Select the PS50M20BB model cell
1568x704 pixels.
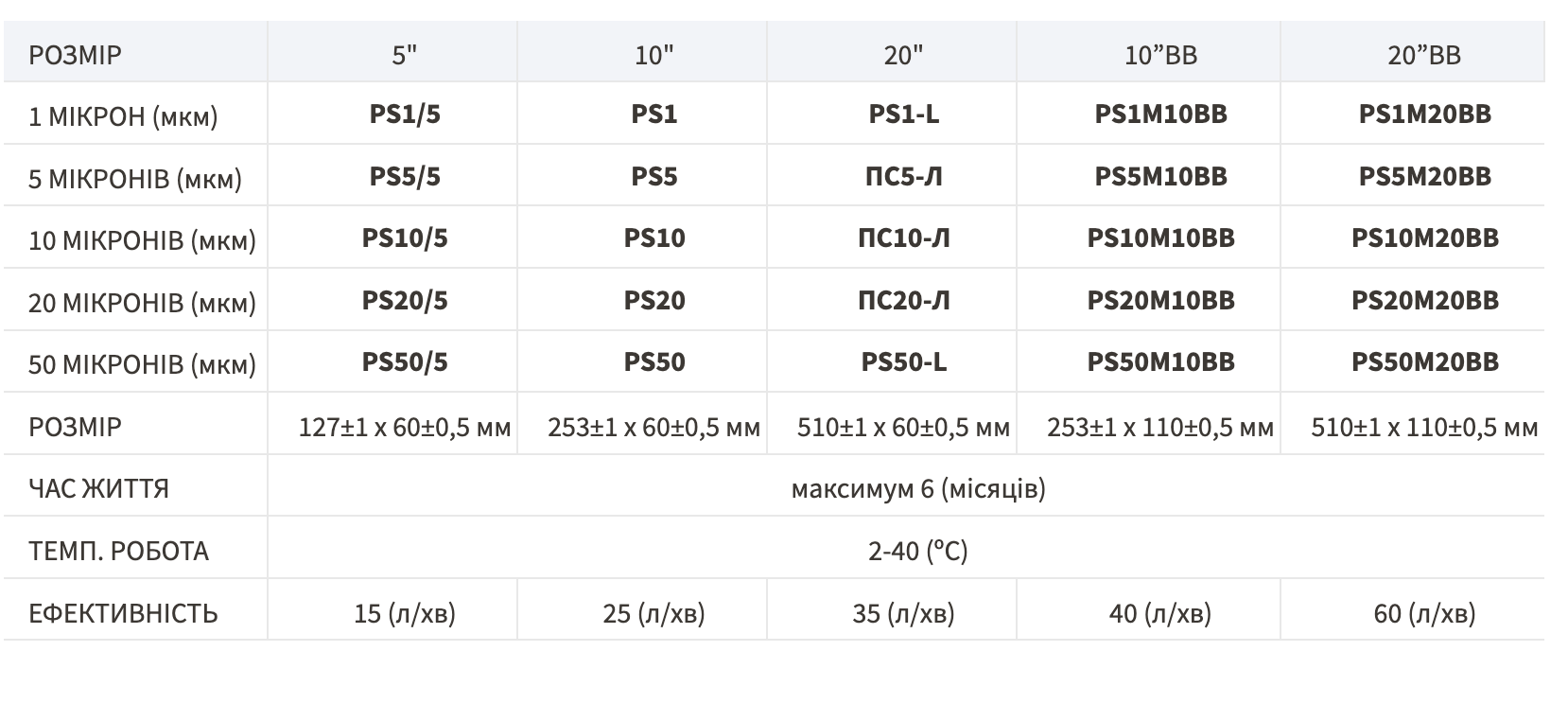(x=1424, y=362)
